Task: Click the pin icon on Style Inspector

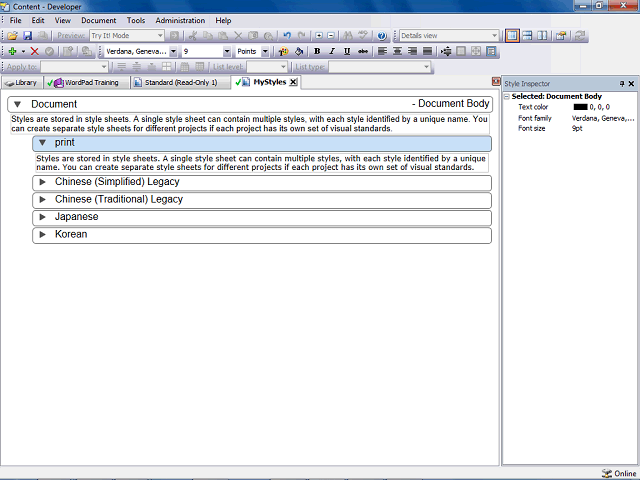Action: pyautogui.click(x=622, y=84)
